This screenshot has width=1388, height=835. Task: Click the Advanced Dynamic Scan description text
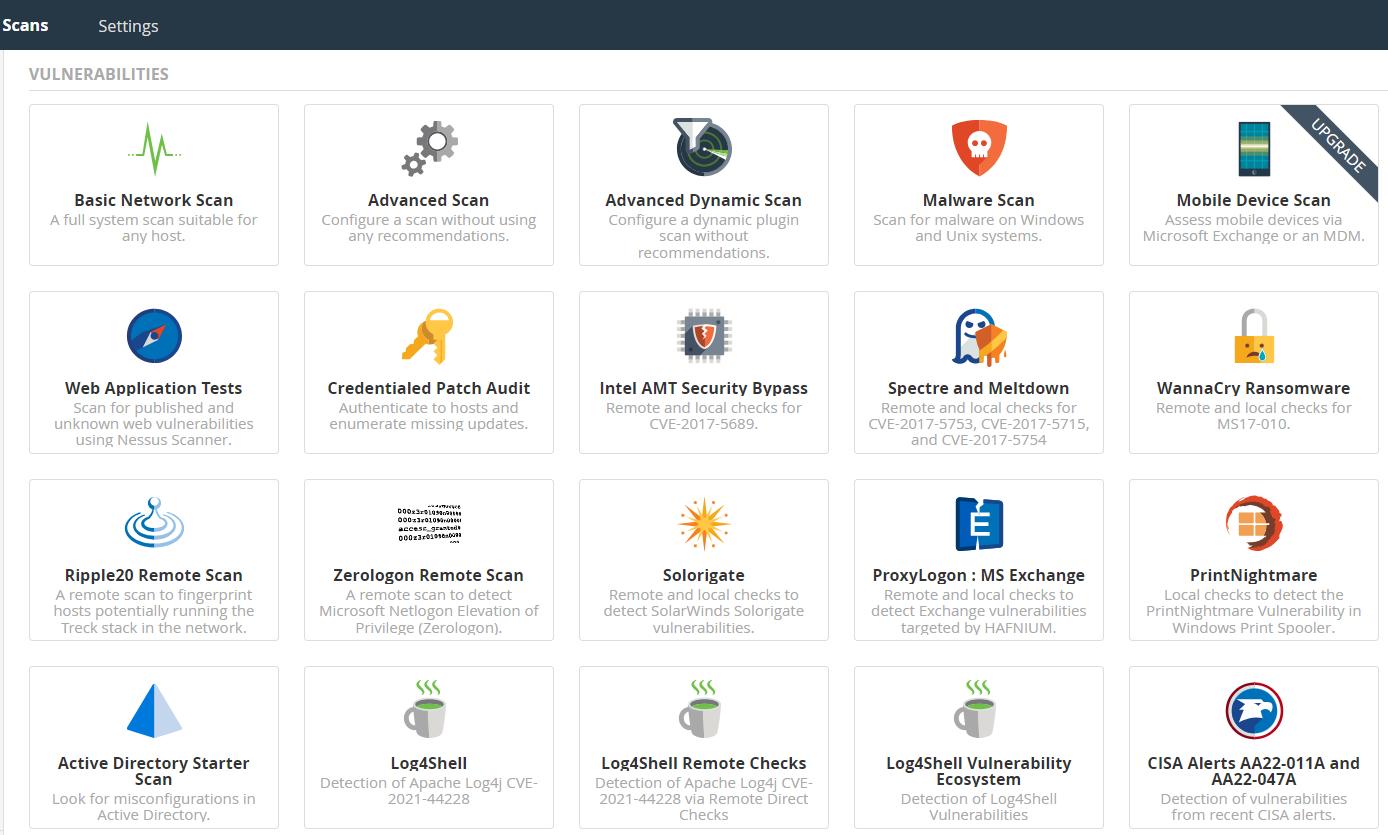click(x=704, y=236)
